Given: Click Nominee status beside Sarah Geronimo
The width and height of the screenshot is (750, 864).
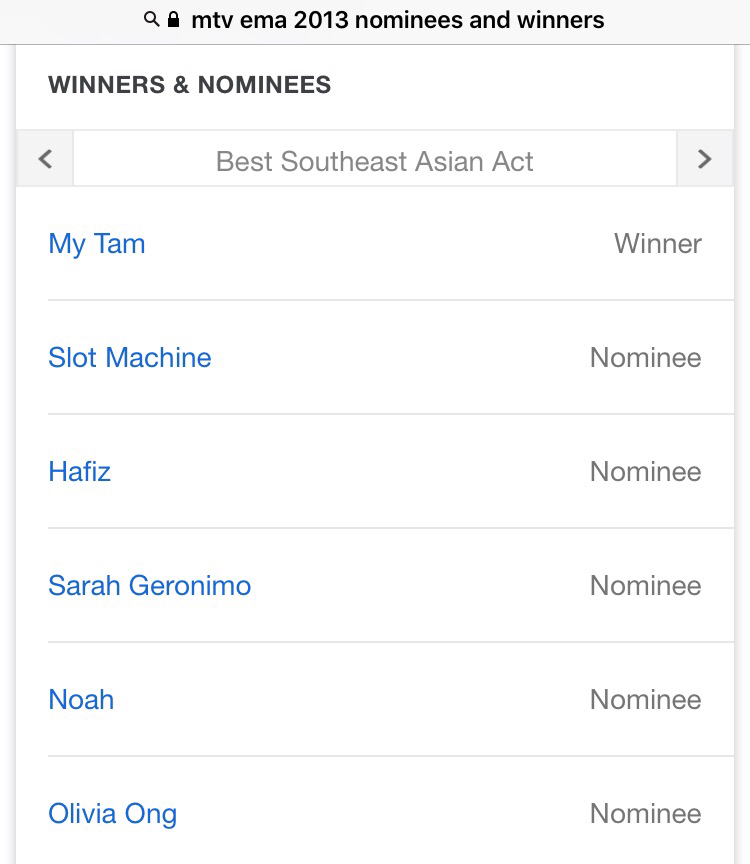Looking at the screenshot, I should (645, 586).
